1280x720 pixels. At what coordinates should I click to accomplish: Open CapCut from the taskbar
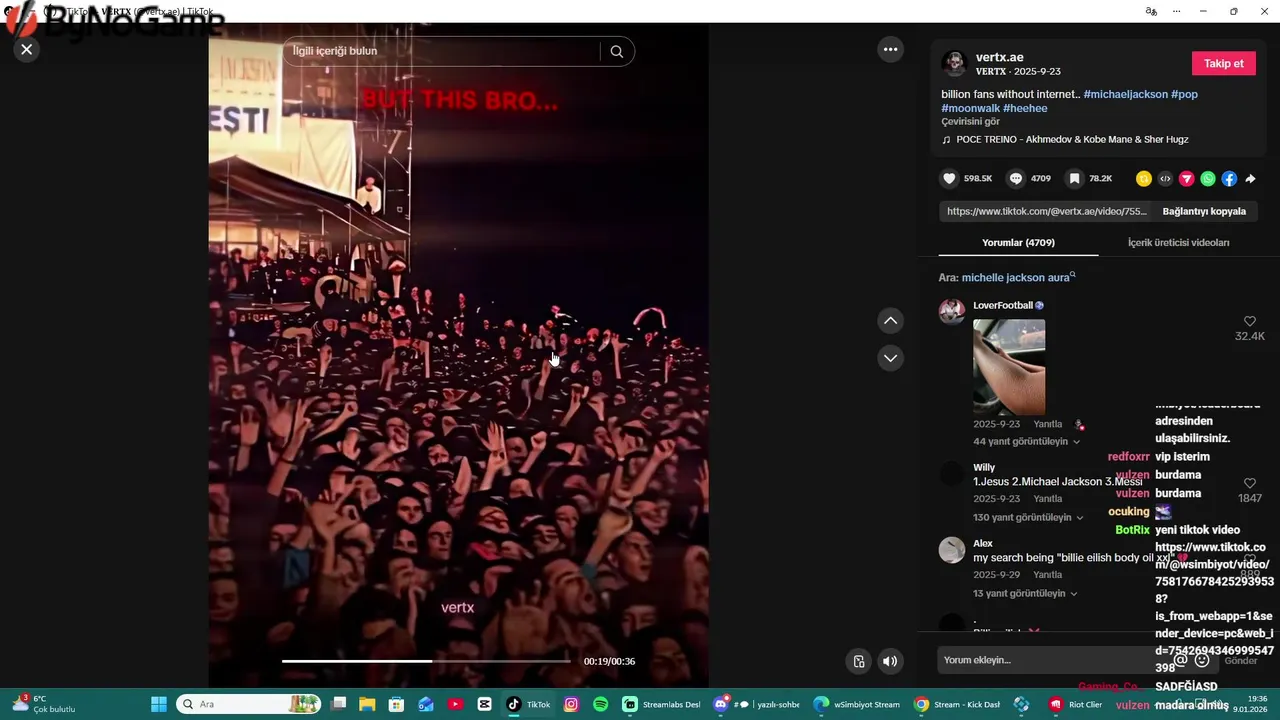[x=485, y=704]
